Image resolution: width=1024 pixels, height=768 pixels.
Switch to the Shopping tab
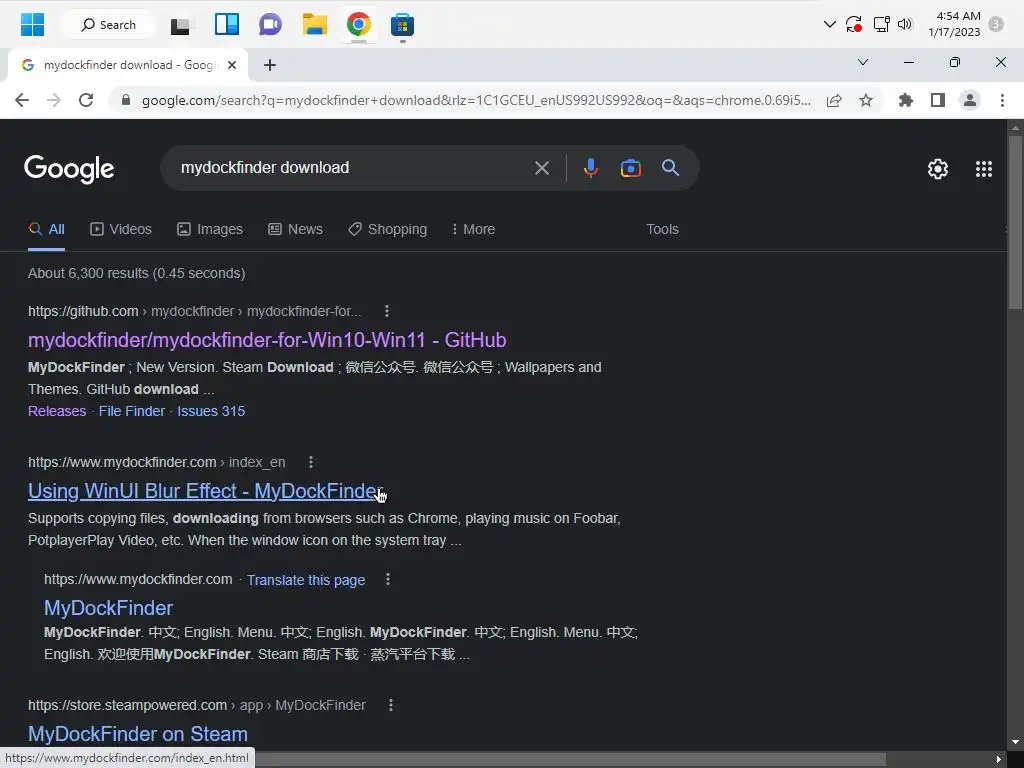[x=388, y=229]
